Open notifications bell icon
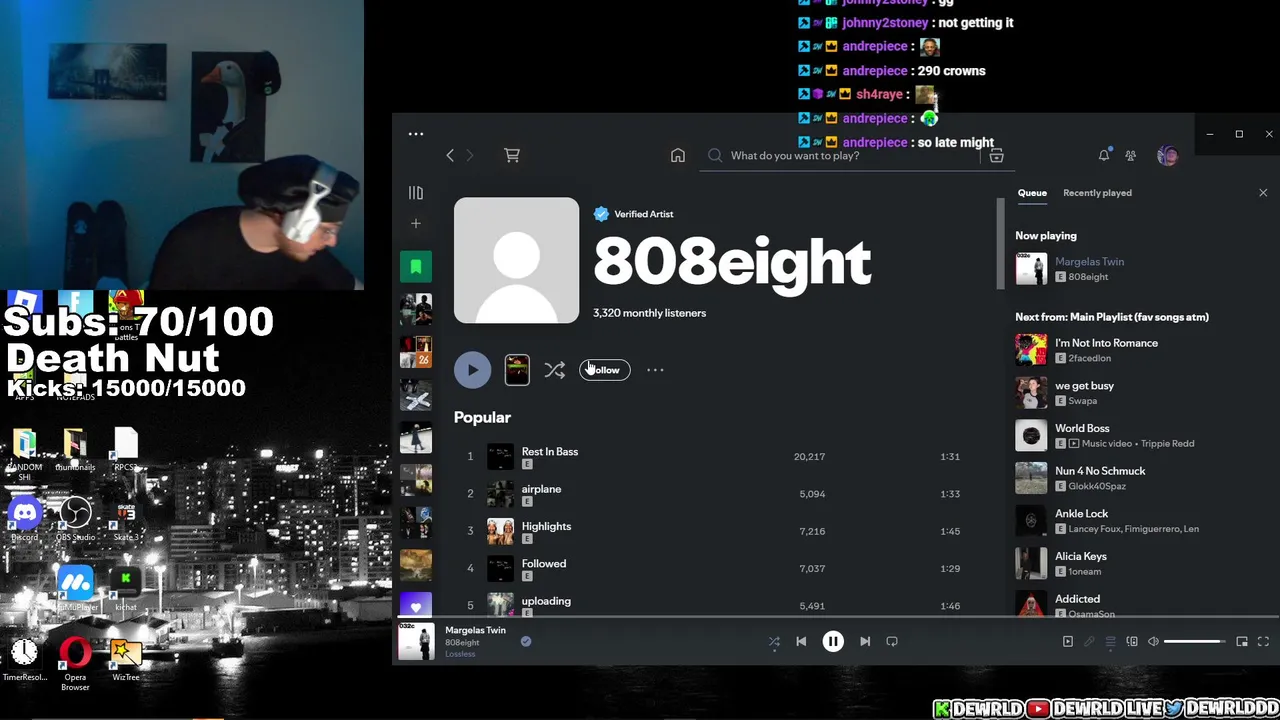The height and width of the screenshot is (720, 1280). pyautogui.click(x=1104, y=155)
